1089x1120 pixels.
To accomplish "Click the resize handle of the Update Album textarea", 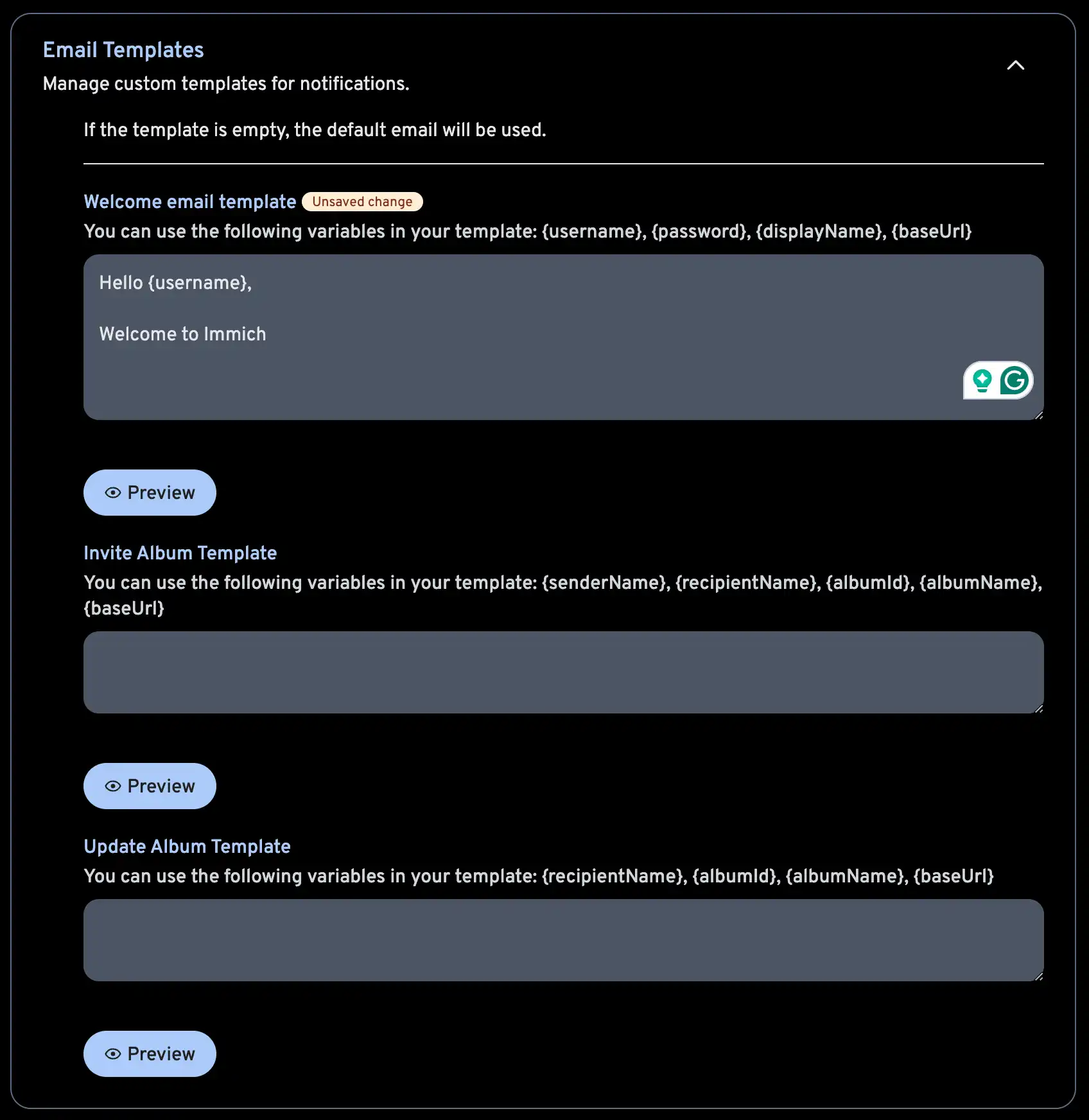I will click(x=1038, y=976).
